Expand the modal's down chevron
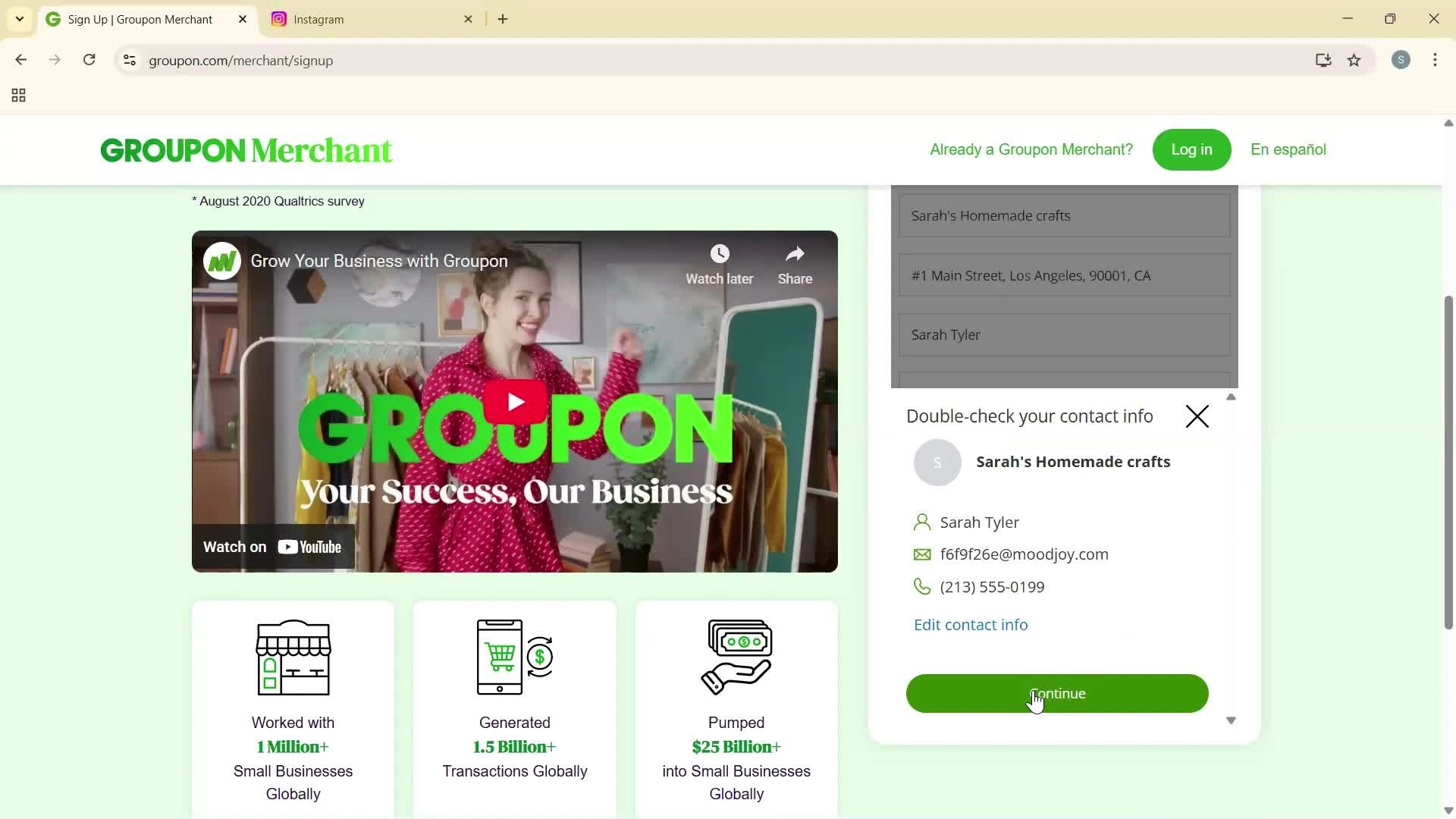The width and height of the screenshot is (1456, 819). tap(1231, 720)
